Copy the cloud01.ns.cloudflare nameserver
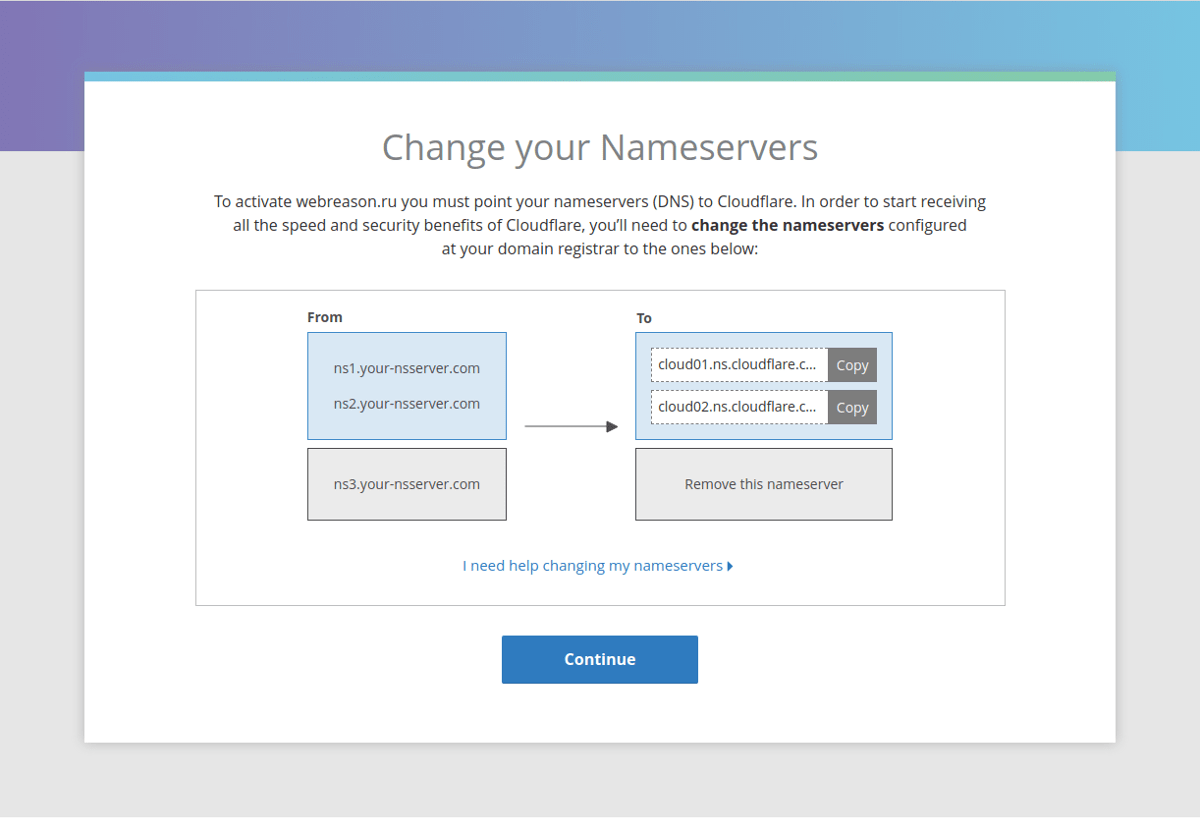1200x820 pixels. 852,365
